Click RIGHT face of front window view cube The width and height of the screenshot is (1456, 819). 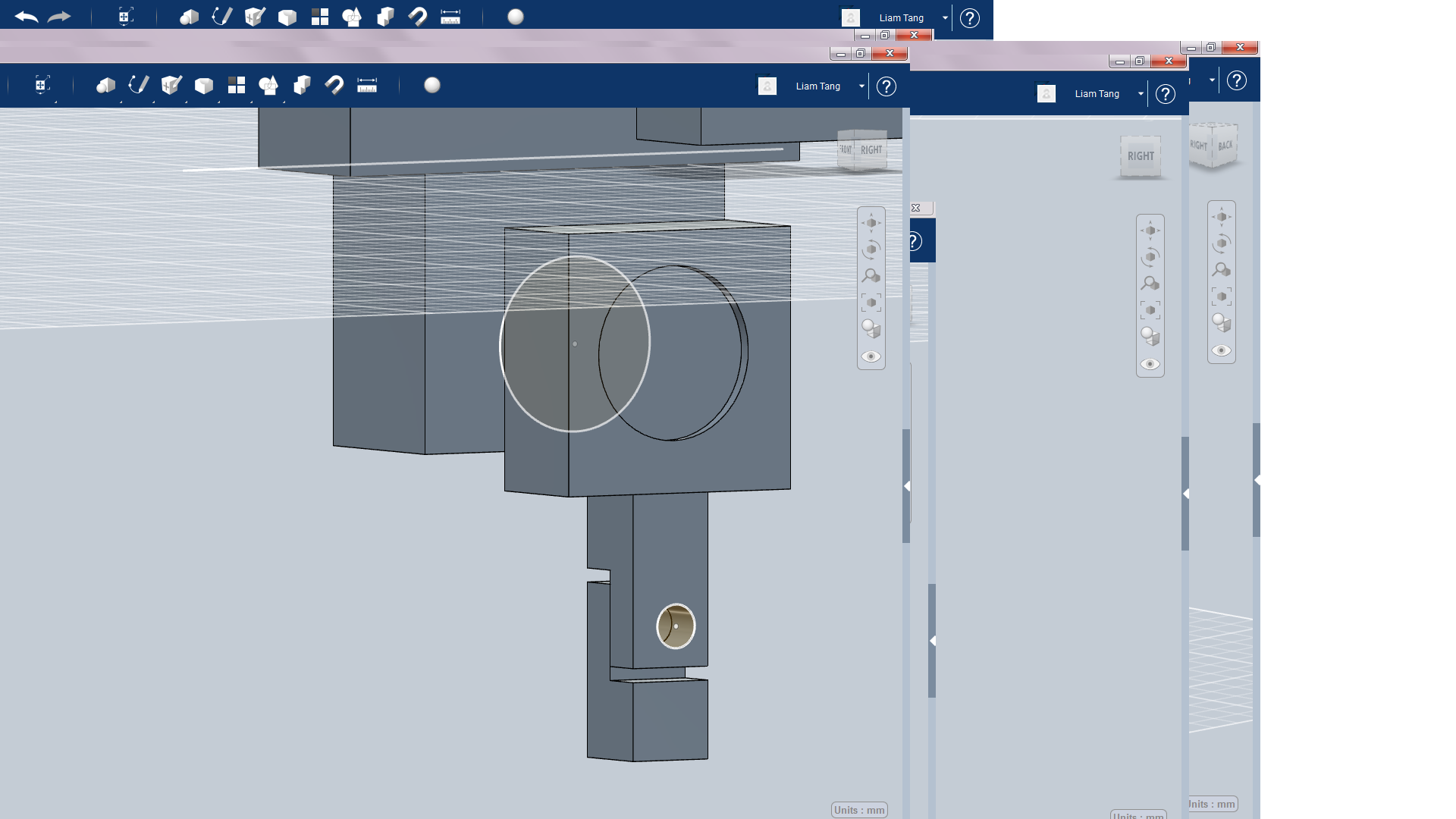(871, 150)
